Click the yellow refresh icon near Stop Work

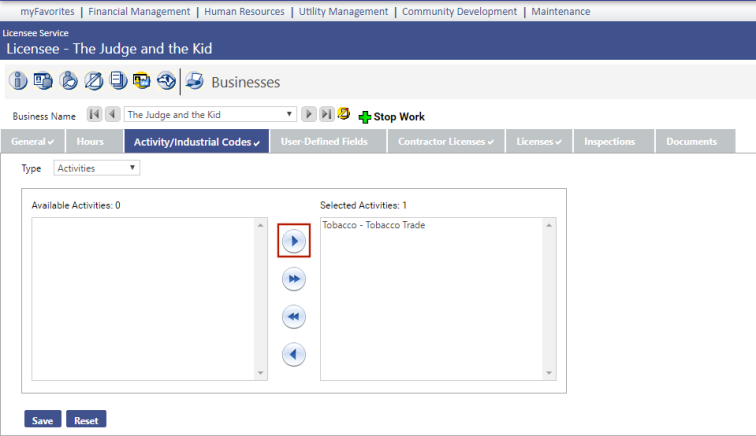click(343, 115)
